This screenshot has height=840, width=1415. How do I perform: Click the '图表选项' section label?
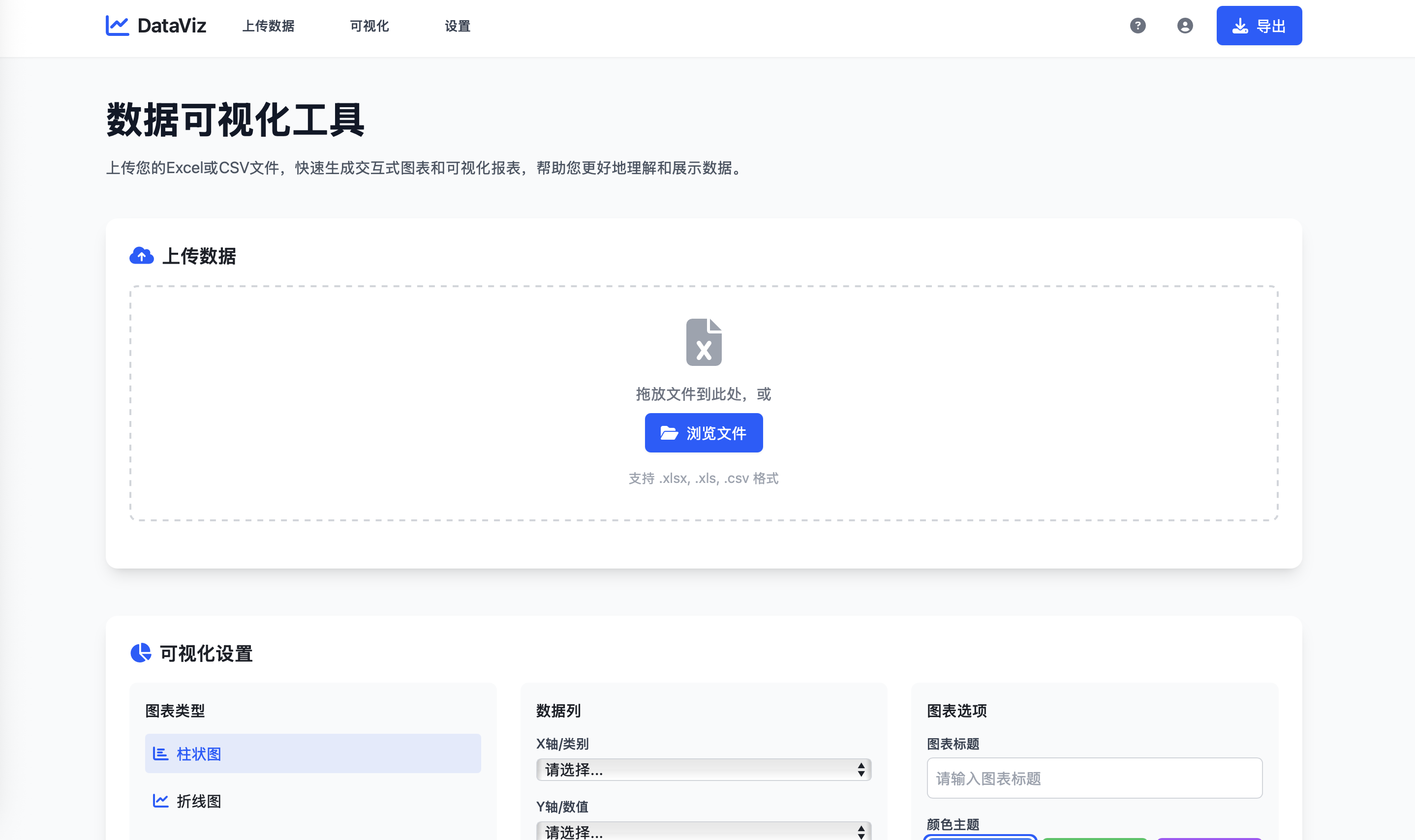click(956, 710)
